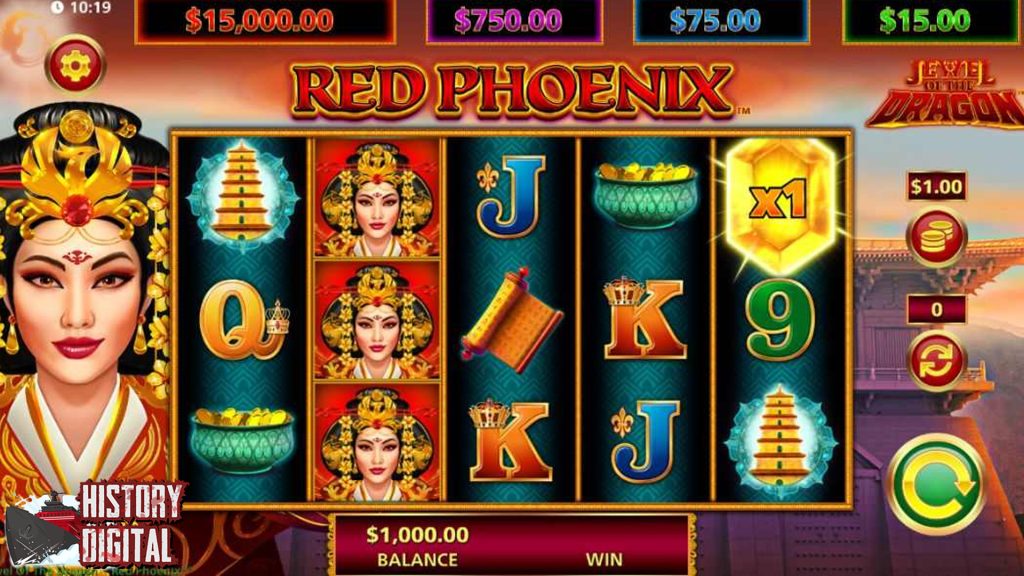Click the green 9 symbol
1024x576 pixels.
(x=780, y=320)
